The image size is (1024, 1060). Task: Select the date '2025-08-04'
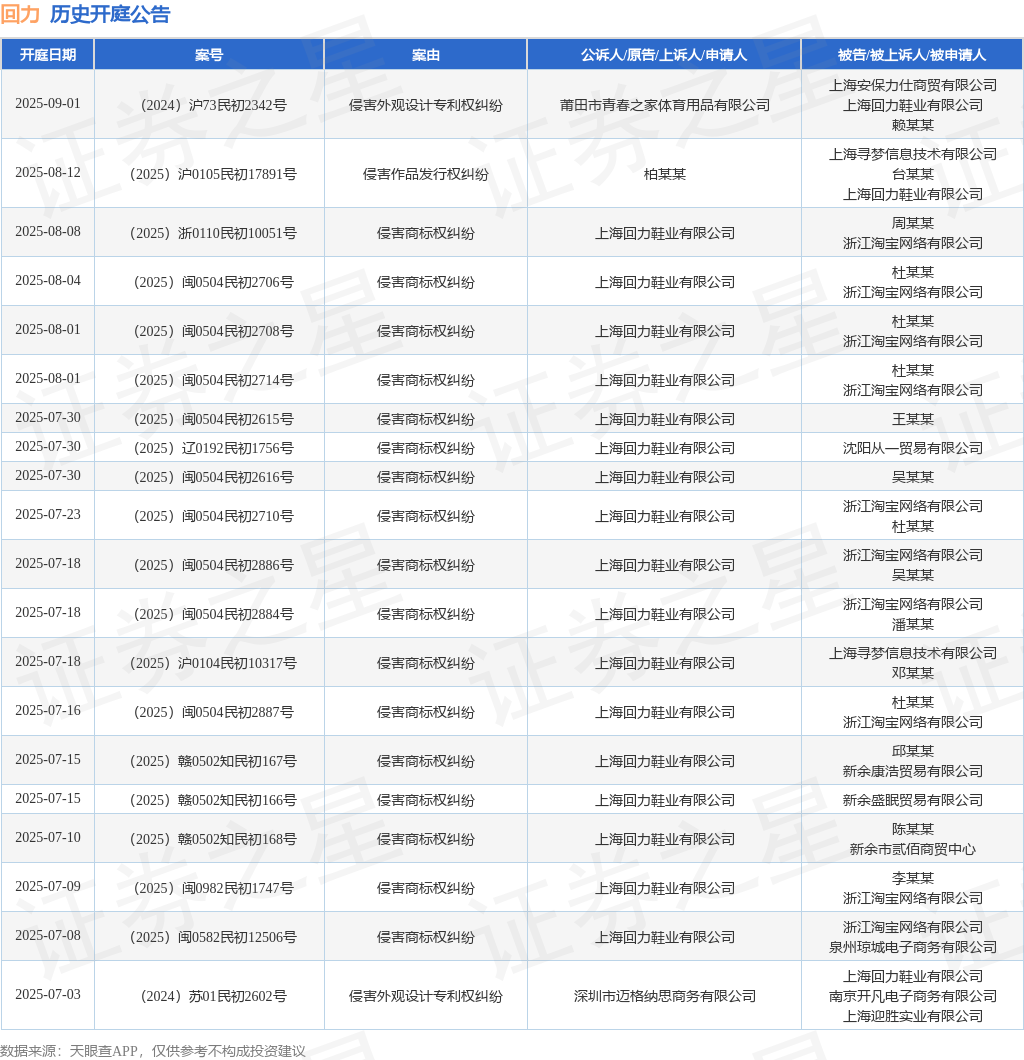(48, 281)
